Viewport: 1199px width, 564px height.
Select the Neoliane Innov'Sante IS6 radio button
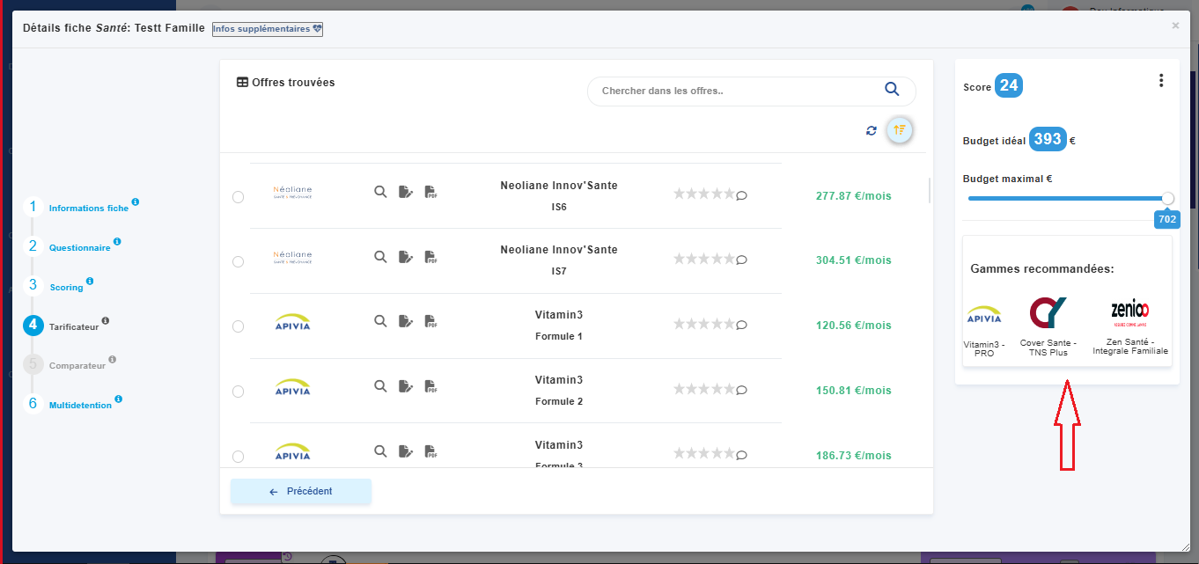tap(238, 197)
